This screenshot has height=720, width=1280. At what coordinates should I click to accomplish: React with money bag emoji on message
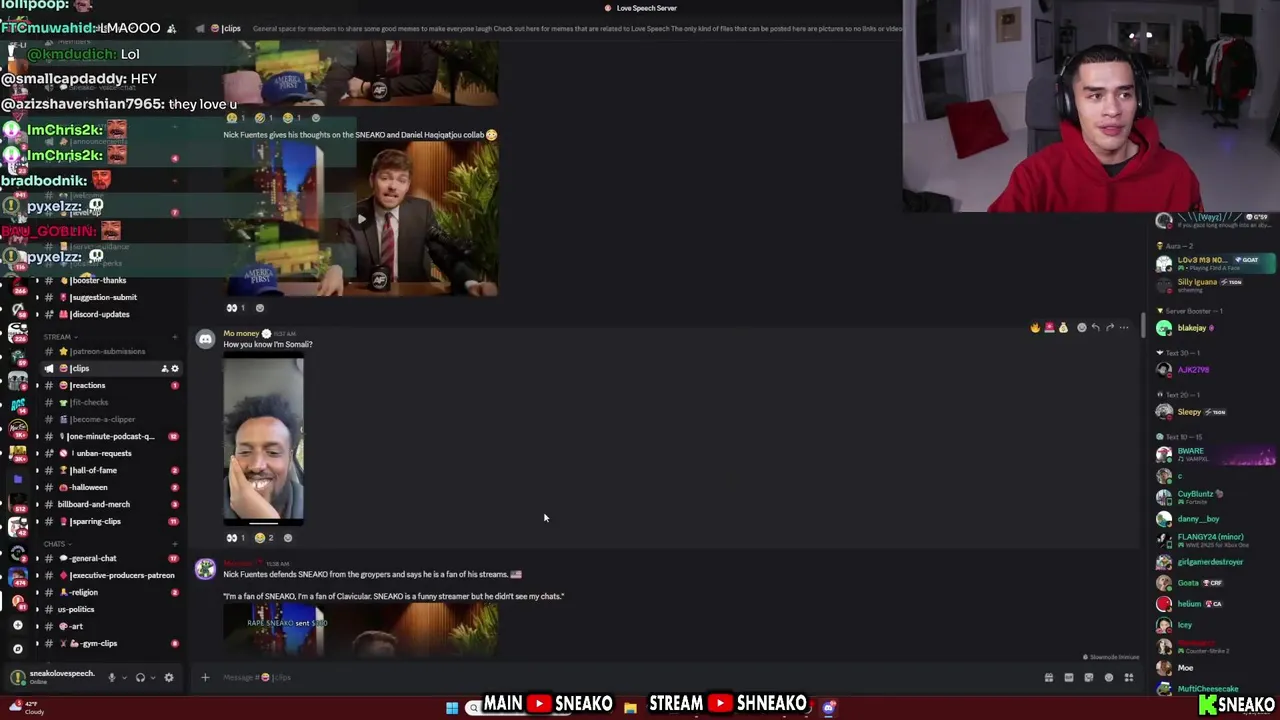pos(1063,327)
